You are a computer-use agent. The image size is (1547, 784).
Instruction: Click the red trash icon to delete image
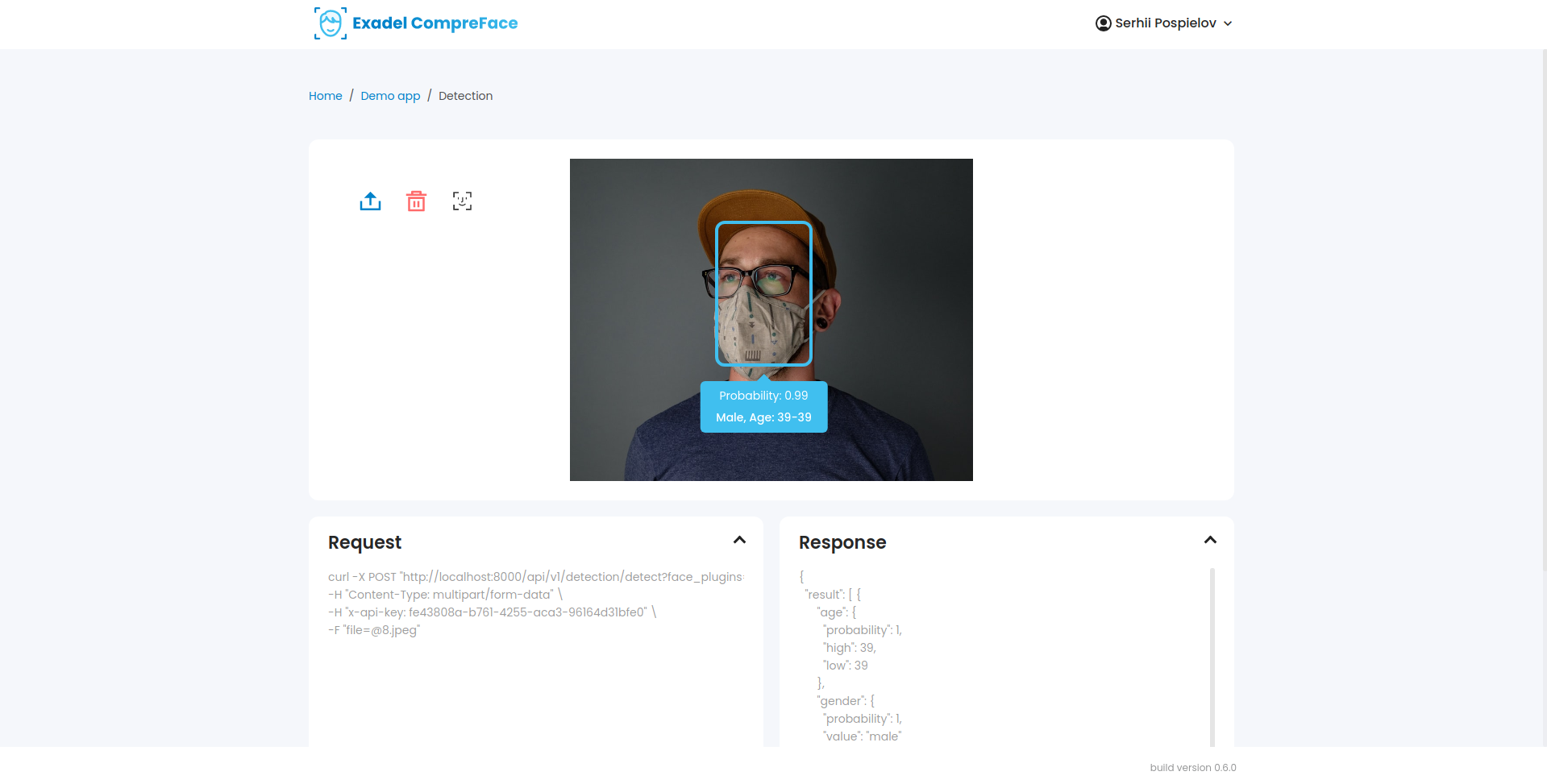(416, 201)
